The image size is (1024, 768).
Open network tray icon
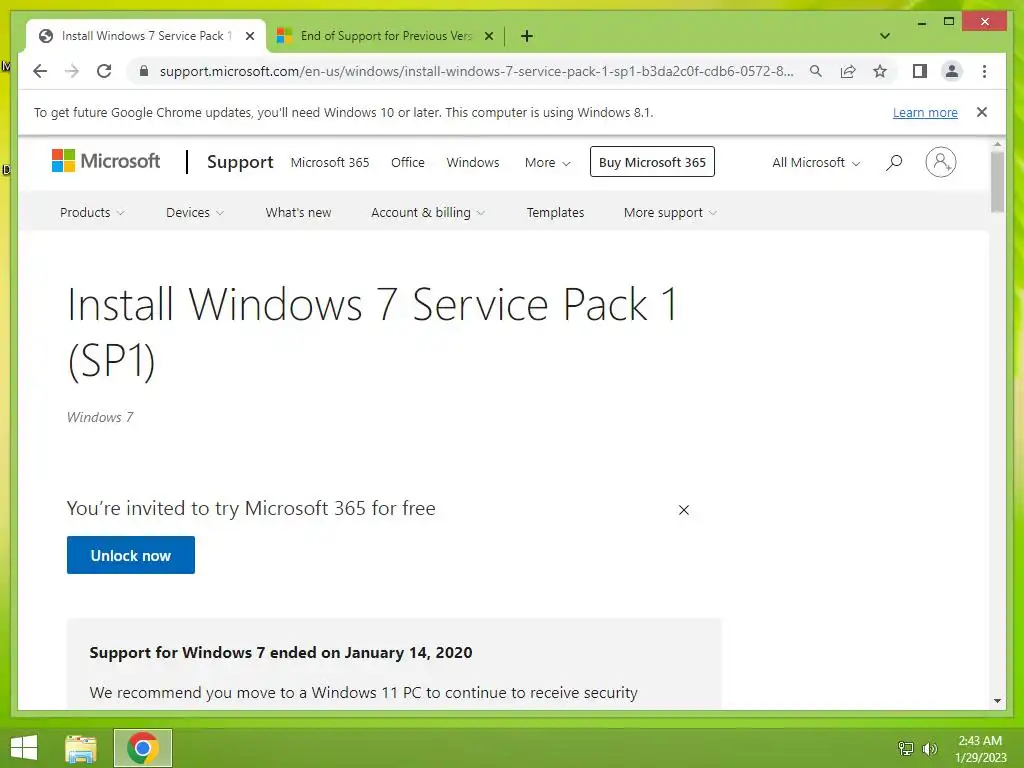click(905, 748)
